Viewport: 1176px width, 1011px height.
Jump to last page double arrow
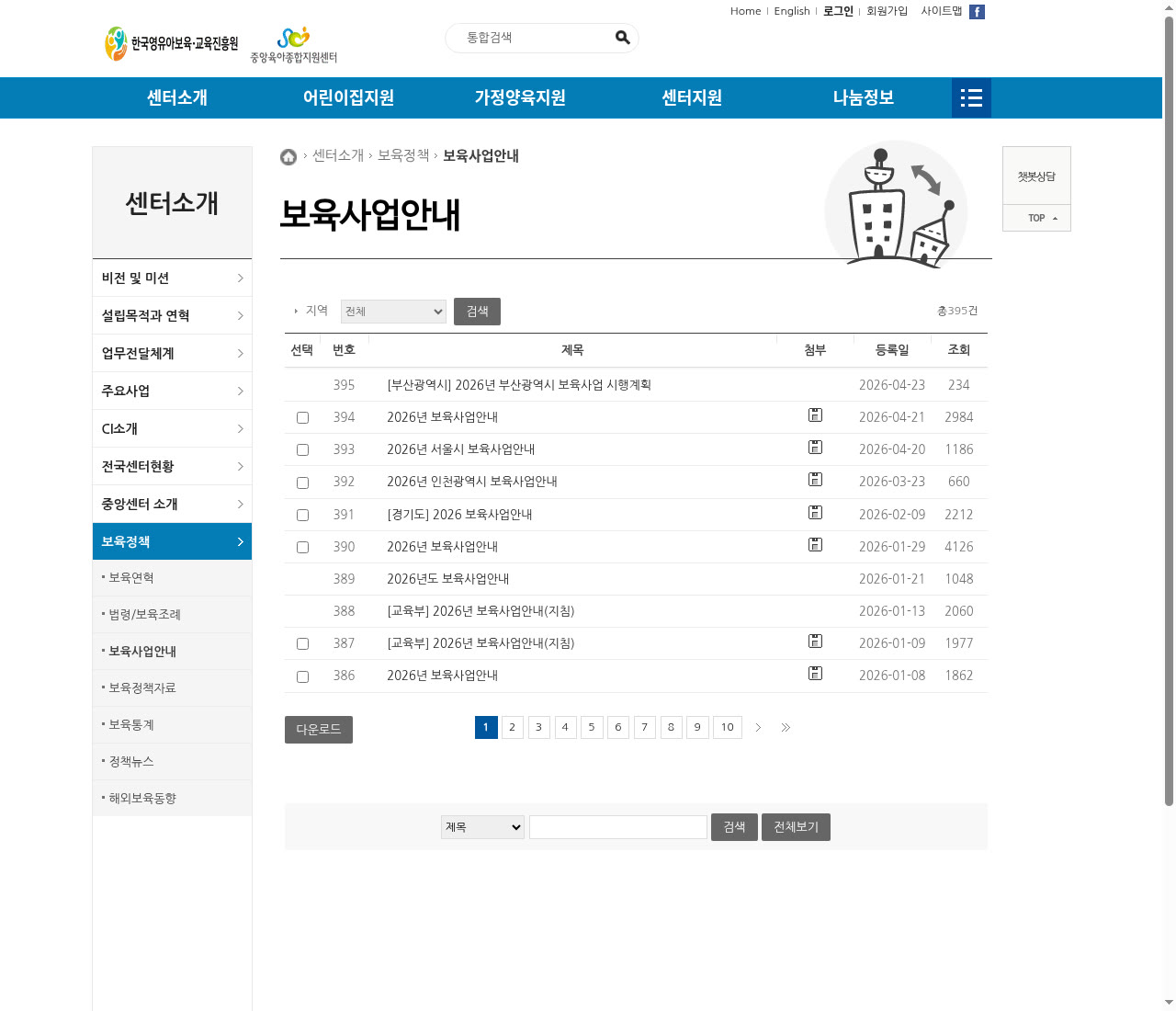click(786, 728)
